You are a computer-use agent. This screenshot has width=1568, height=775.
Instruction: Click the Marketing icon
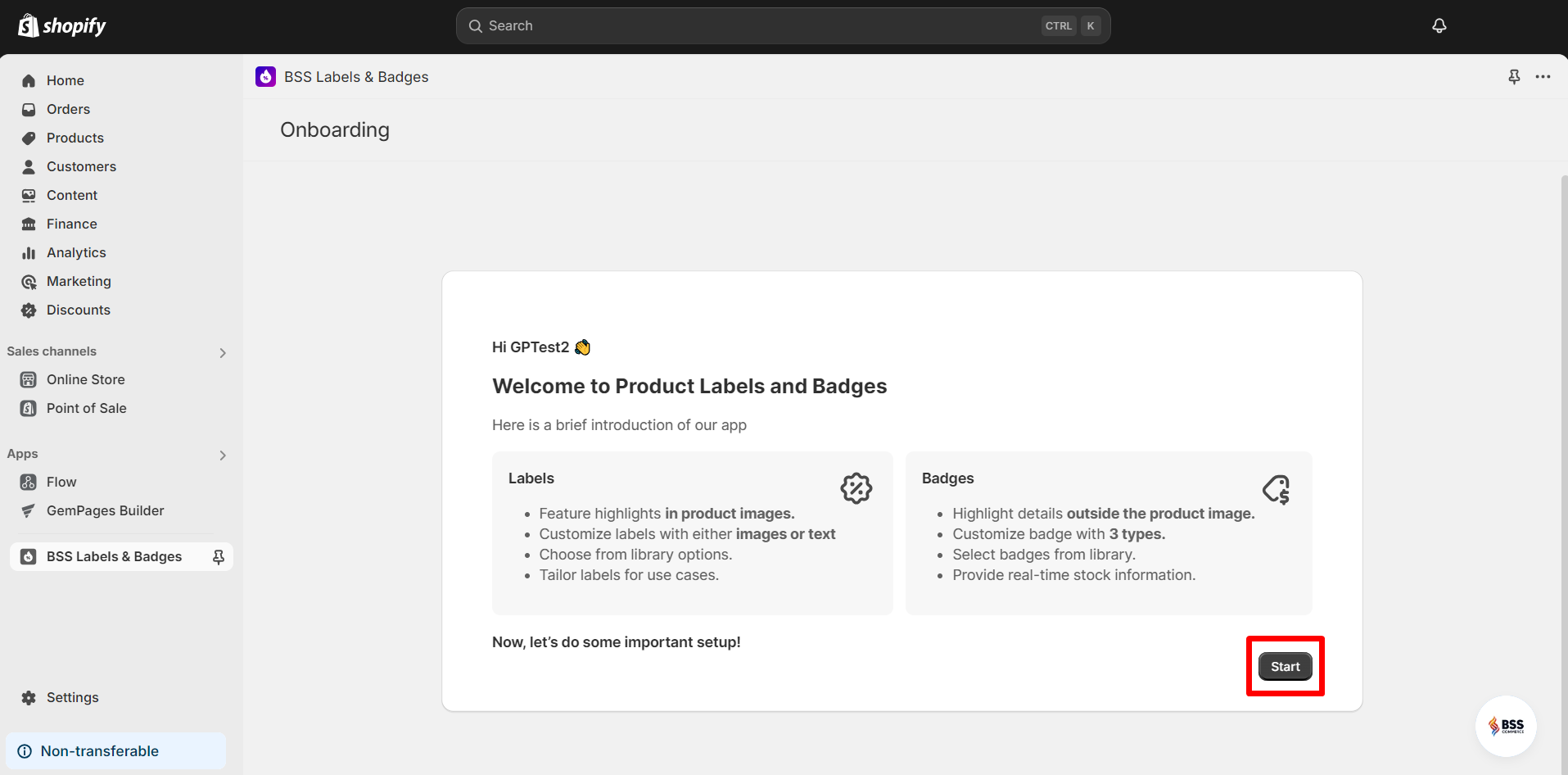(29, 281)
